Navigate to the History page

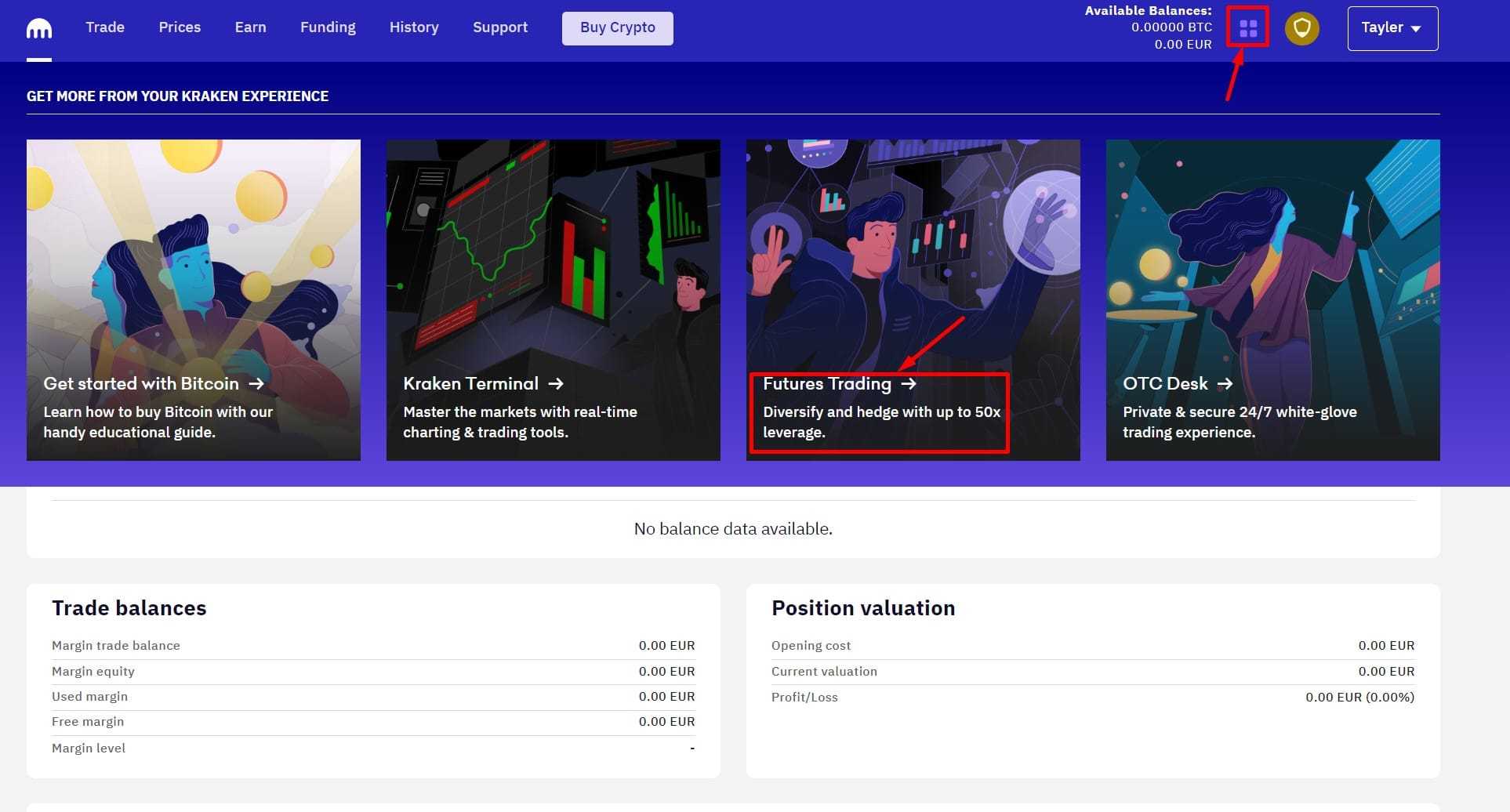click(414, 27)
